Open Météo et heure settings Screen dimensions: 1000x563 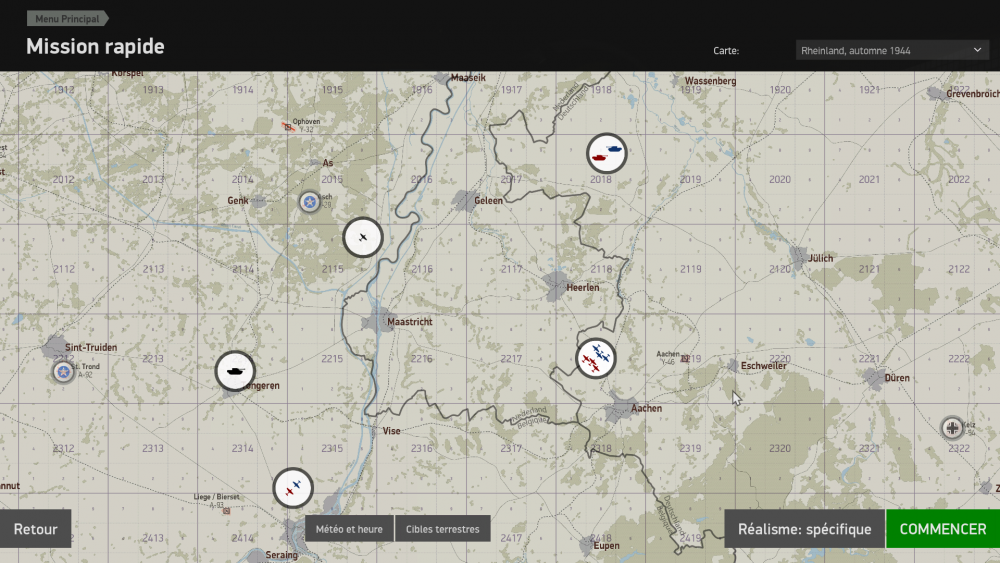coord(349,529)
